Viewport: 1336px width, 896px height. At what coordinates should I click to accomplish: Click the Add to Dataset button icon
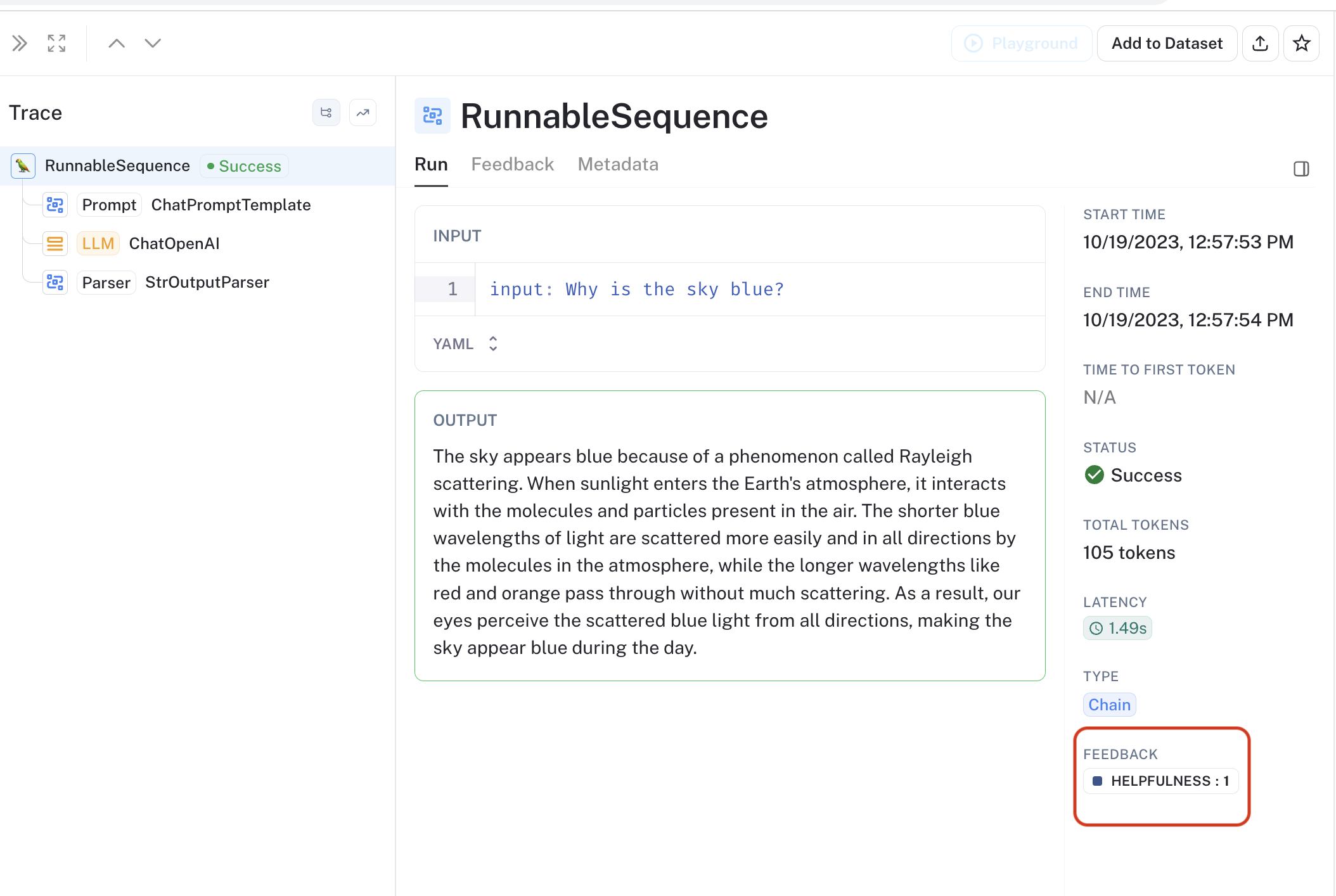[1166, 42]
